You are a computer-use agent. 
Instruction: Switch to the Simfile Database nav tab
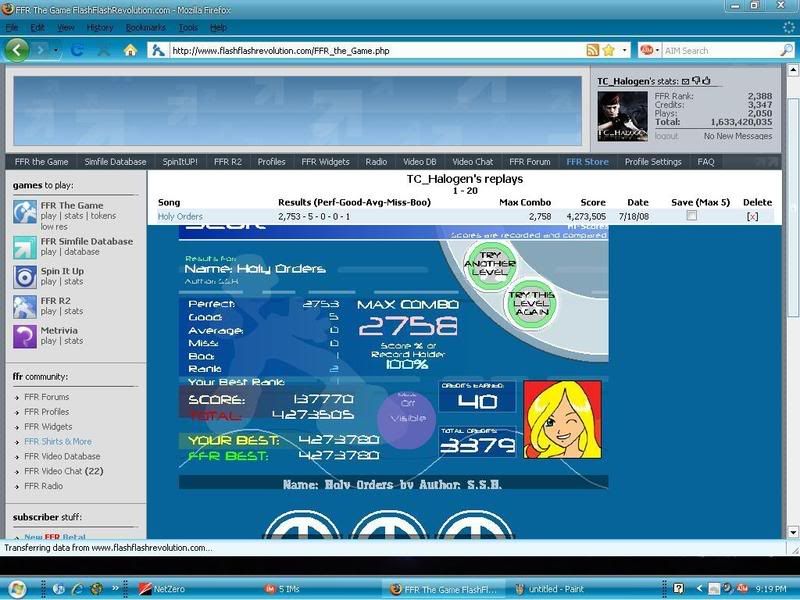click(113, 162)
